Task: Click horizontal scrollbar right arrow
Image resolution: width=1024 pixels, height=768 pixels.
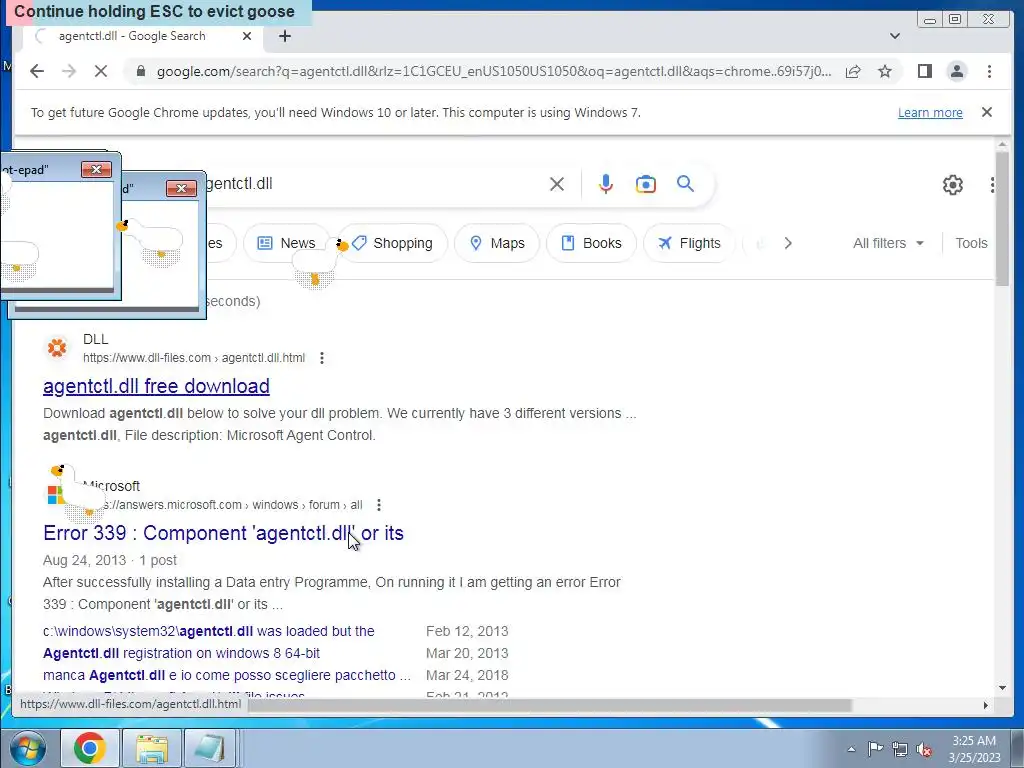Action: click(x=985, y=705)
